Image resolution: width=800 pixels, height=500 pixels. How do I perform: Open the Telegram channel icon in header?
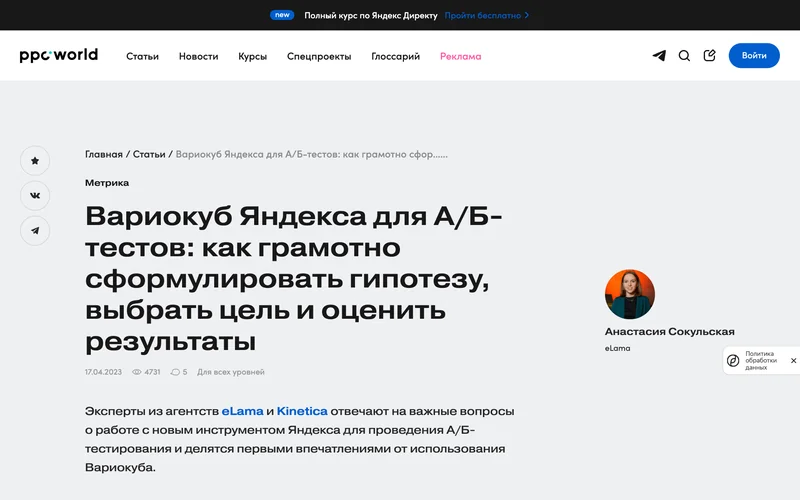[x=659, y=56]
